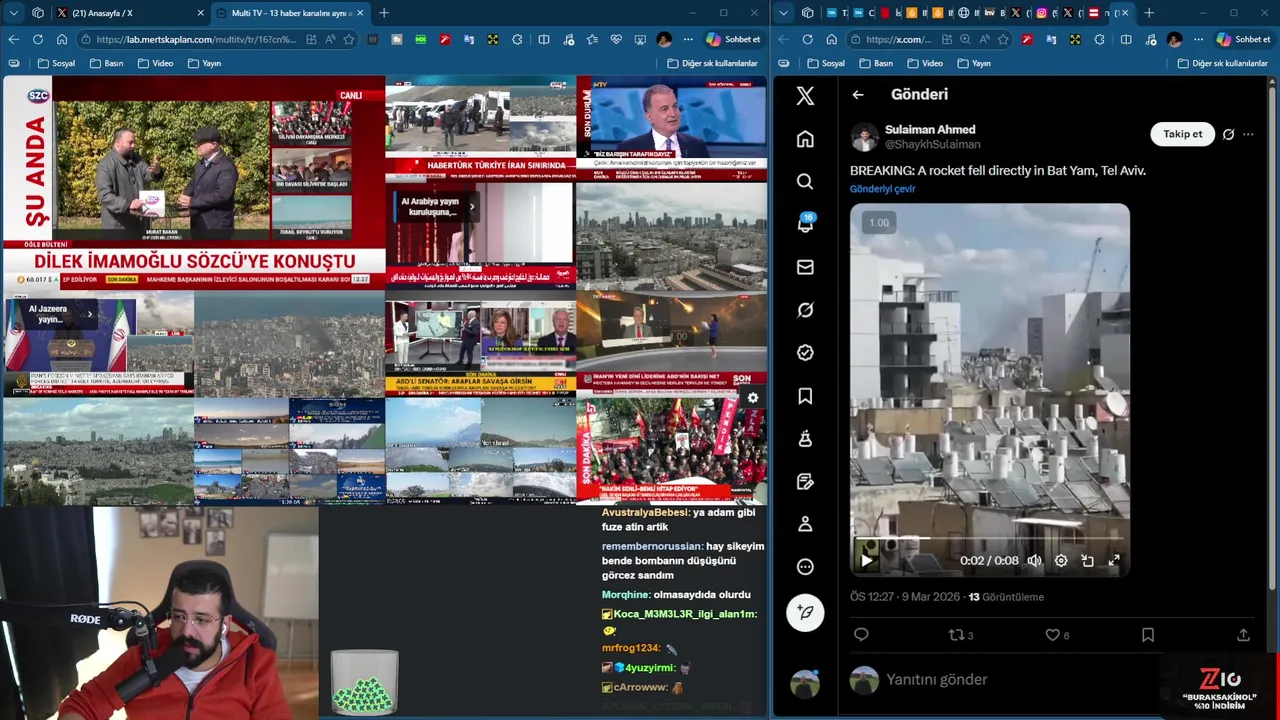Click Yanıtını gönder reply field
Viewport: 1280px width, 720px height.
tap(937, 680)
